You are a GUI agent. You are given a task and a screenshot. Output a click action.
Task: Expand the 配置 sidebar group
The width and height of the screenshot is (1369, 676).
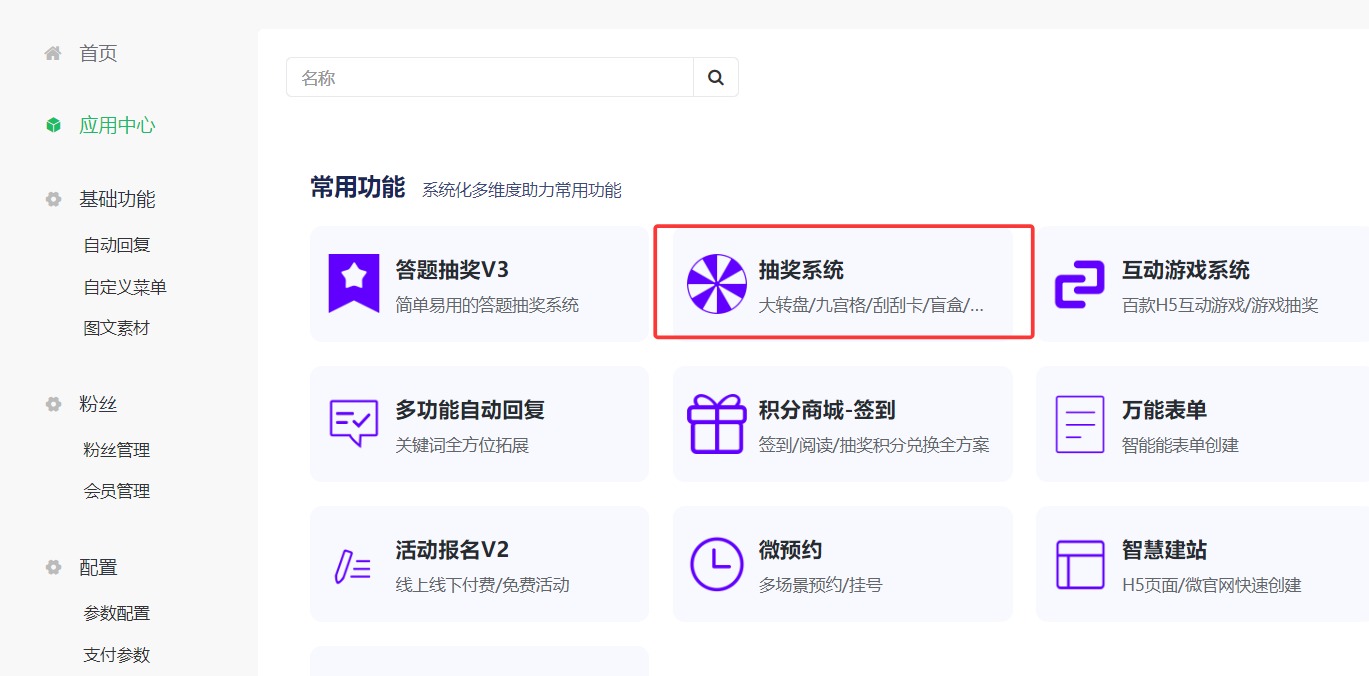point(98,568)
